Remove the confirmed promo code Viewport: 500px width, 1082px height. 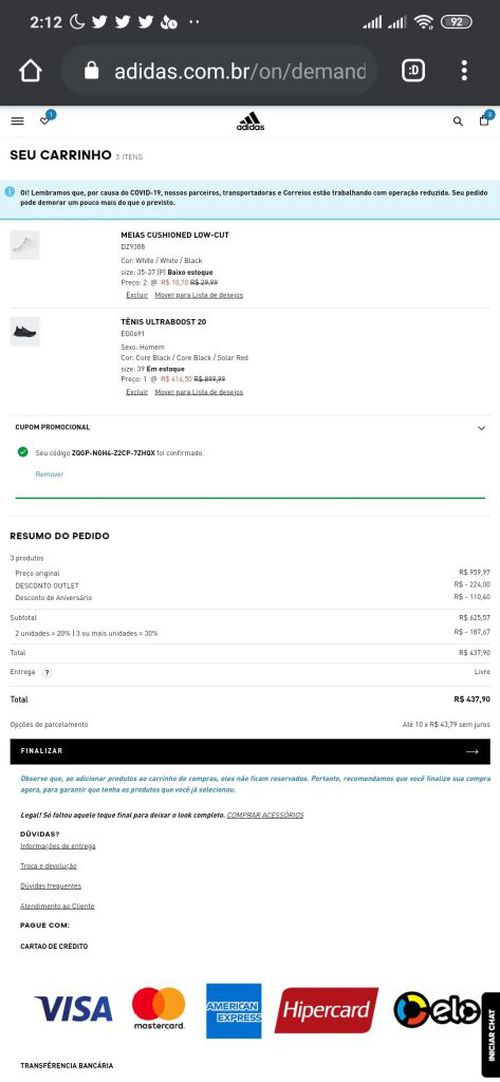point(50,474)
